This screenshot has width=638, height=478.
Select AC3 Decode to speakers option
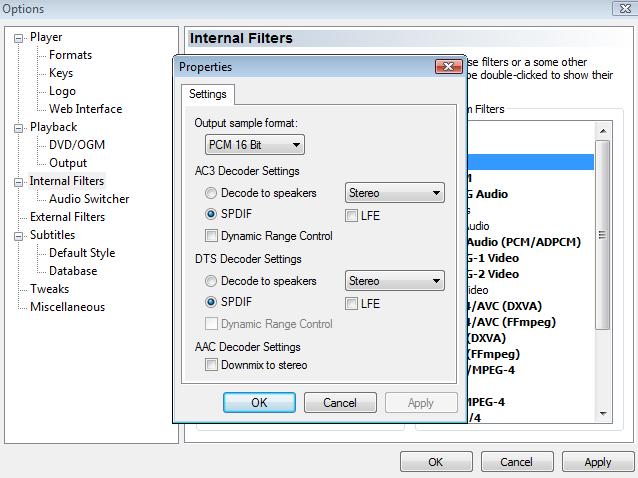pos(211,193)
